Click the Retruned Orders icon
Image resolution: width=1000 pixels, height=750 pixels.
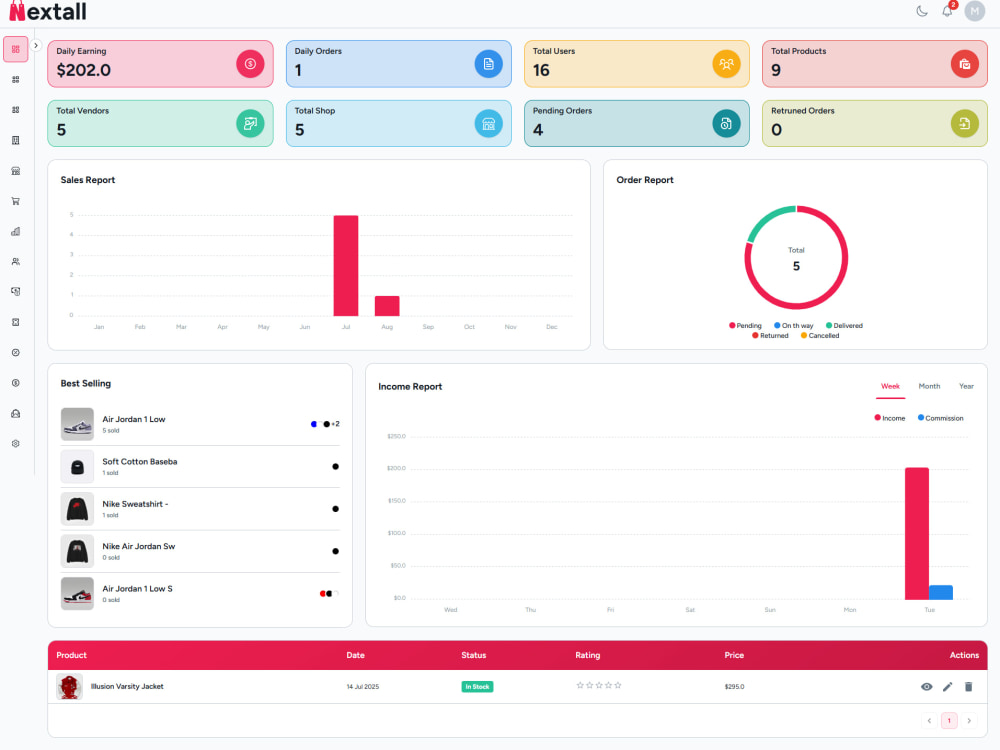coord(964,123)
